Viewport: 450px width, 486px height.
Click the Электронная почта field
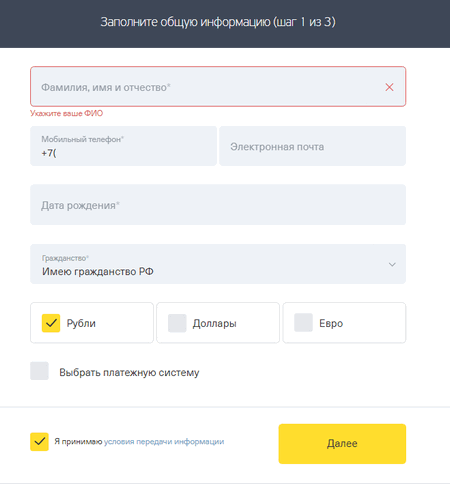(x=312, y=146)
